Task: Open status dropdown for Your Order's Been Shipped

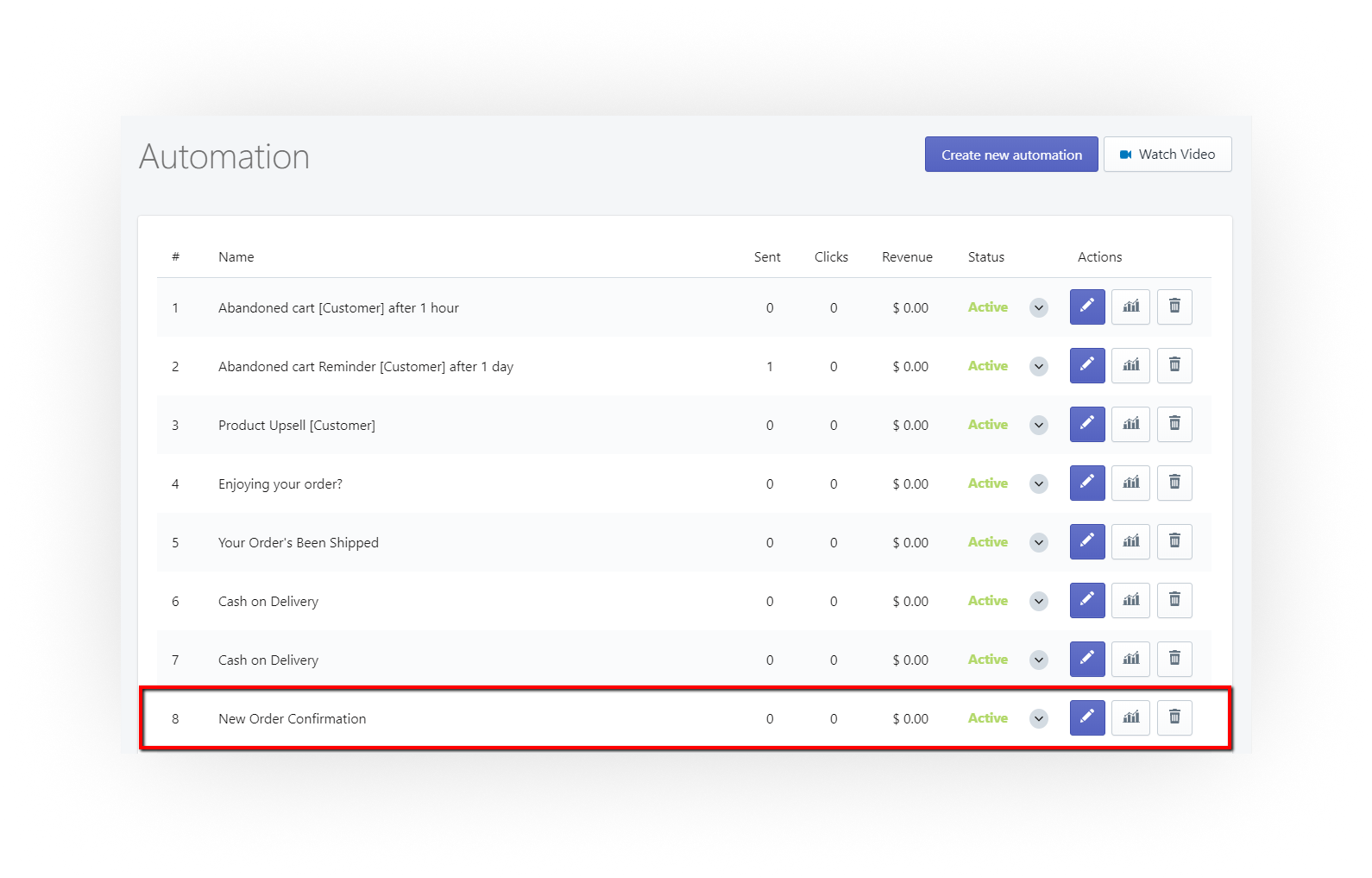Action: [x=1039, y=542]
